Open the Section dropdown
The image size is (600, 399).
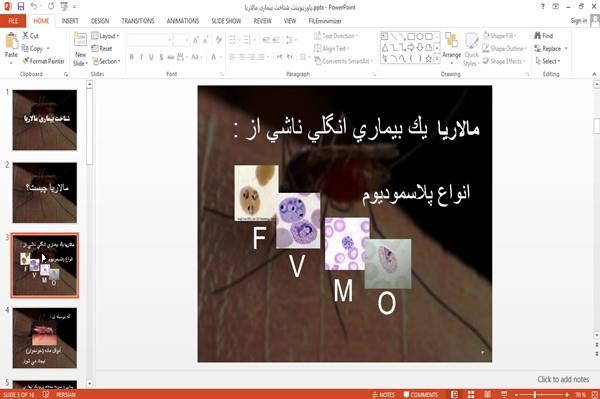106,61
